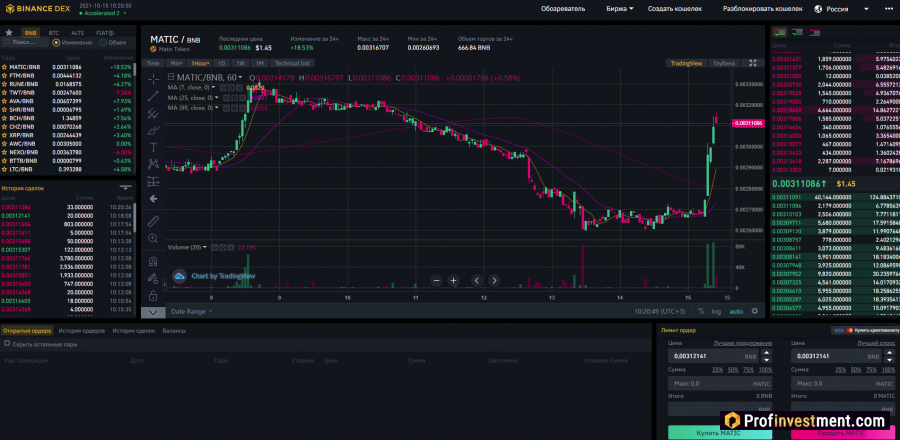The height and width of the screenshot is (440, 900).
Task: Select the ruler measure tool
Action: point(153,221)
